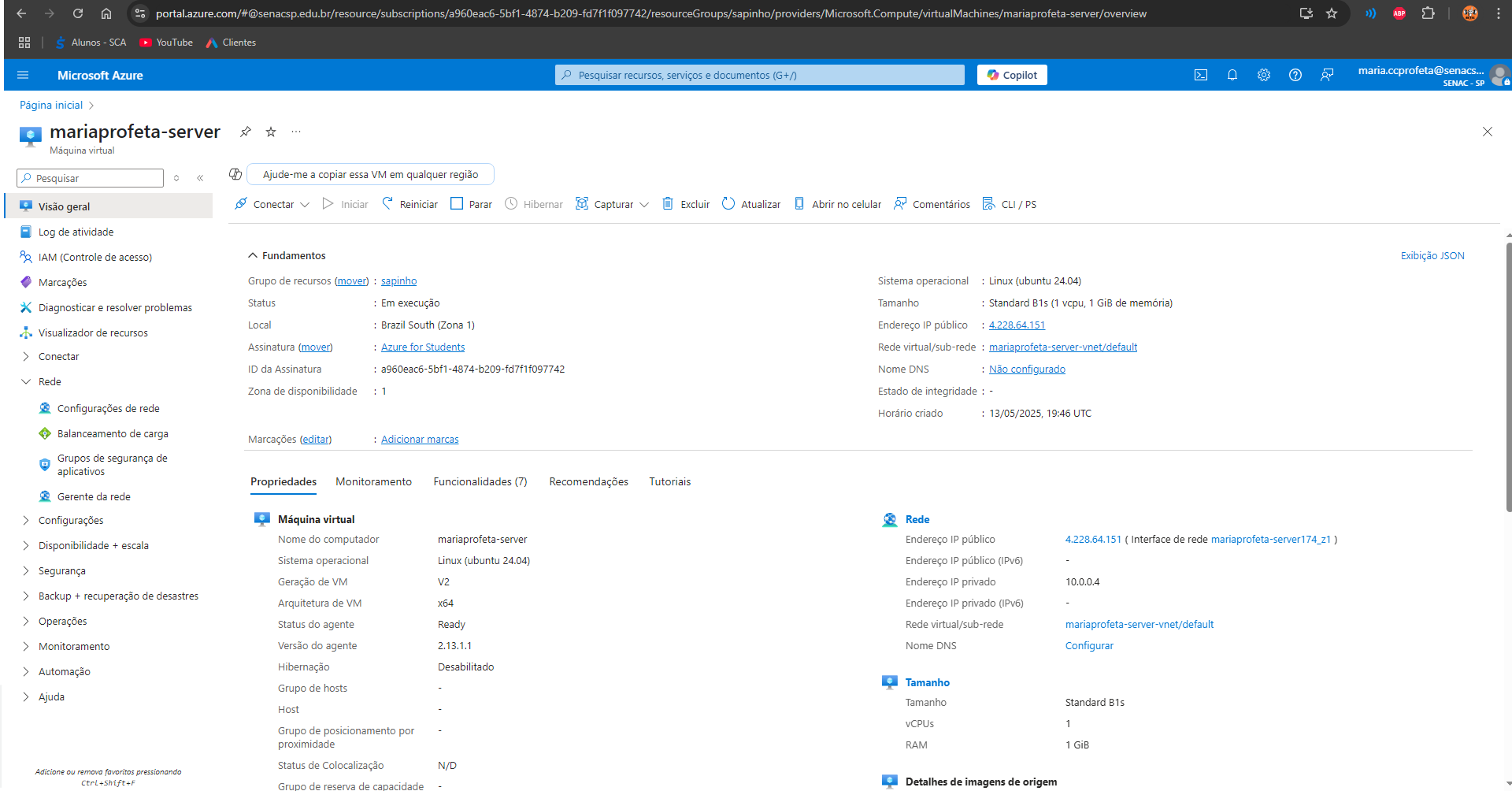Delete the VM with Excluir
This screenshot has width=1512, height=791.
pos(686,204)
